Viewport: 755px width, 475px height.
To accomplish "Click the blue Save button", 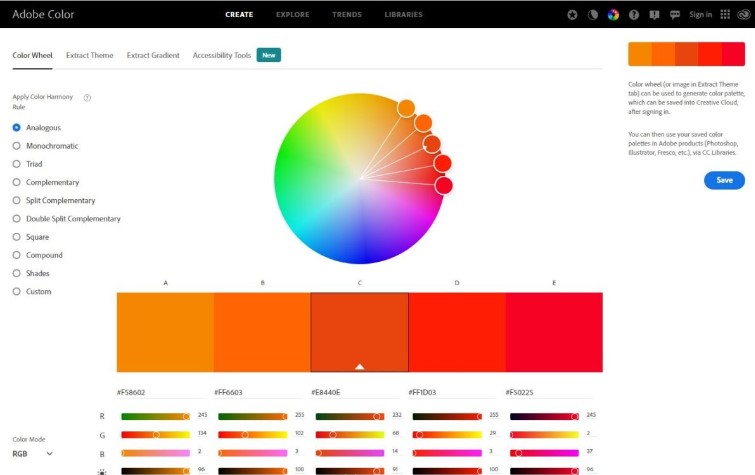I will [724, 180].
